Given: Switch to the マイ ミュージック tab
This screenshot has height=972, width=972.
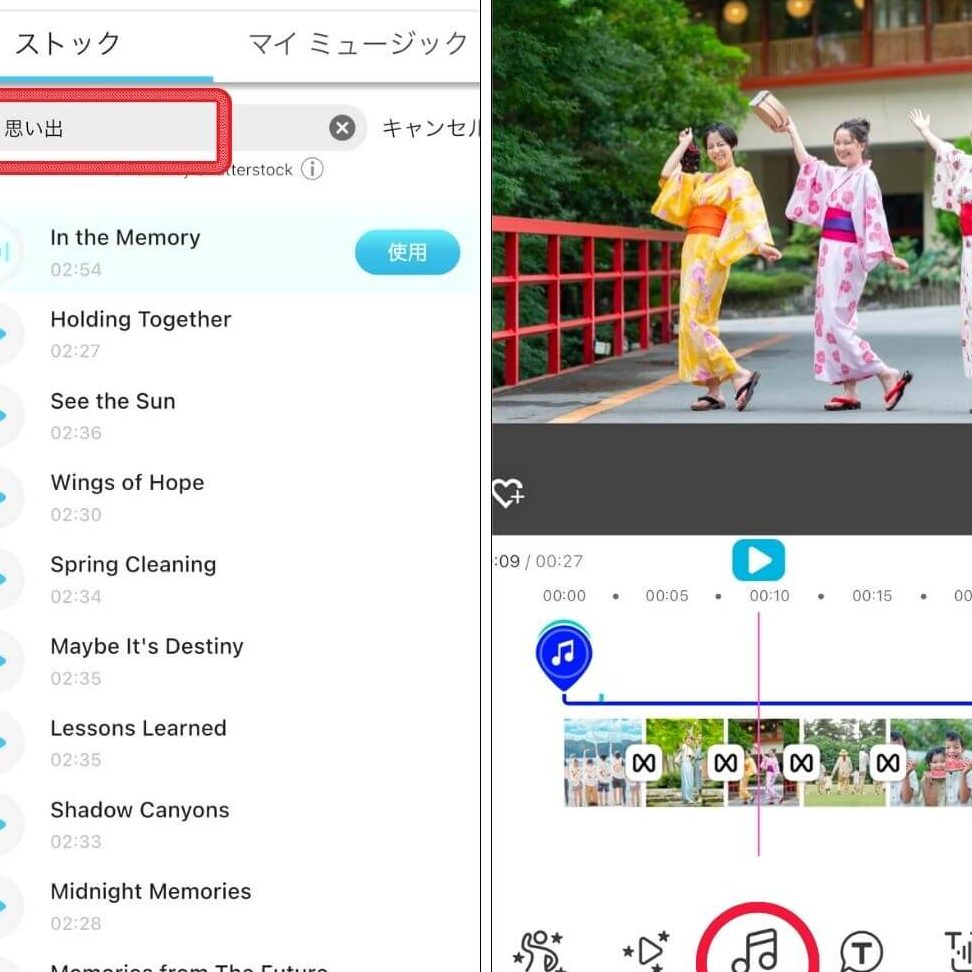Looking at the screenshot, I should pyautogui.click(x=358, y=45).
